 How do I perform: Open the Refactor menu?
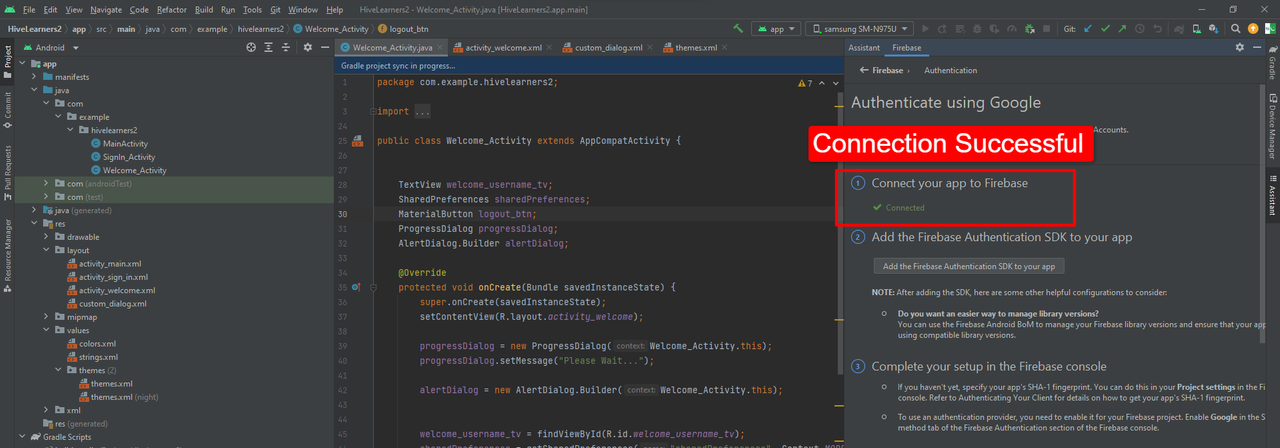coord(171,9)
